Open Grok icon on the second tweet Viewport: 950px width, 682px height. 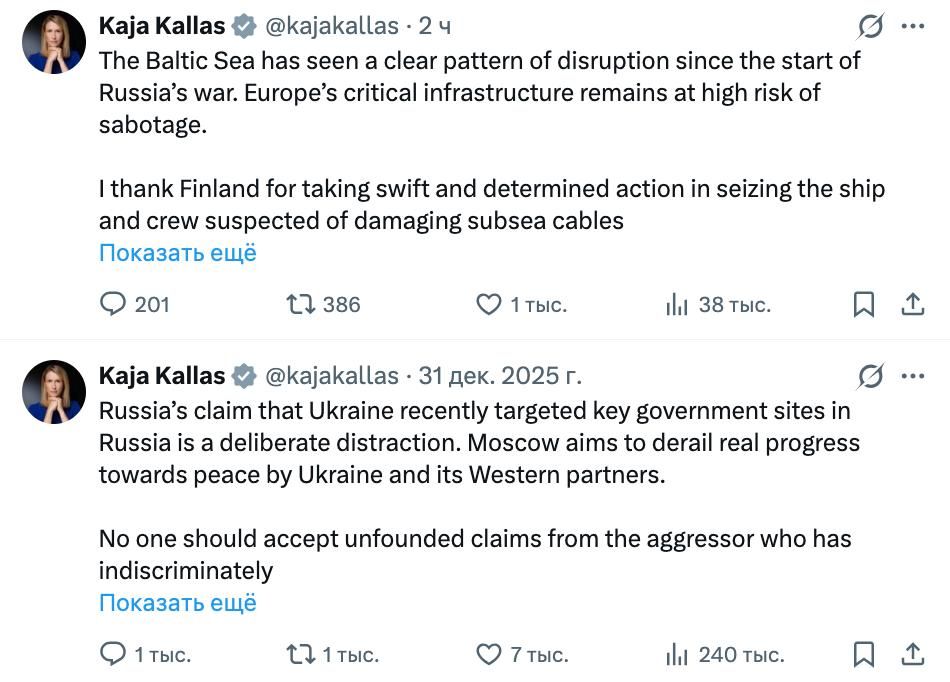pyautogui.click(x=871, y=376)
